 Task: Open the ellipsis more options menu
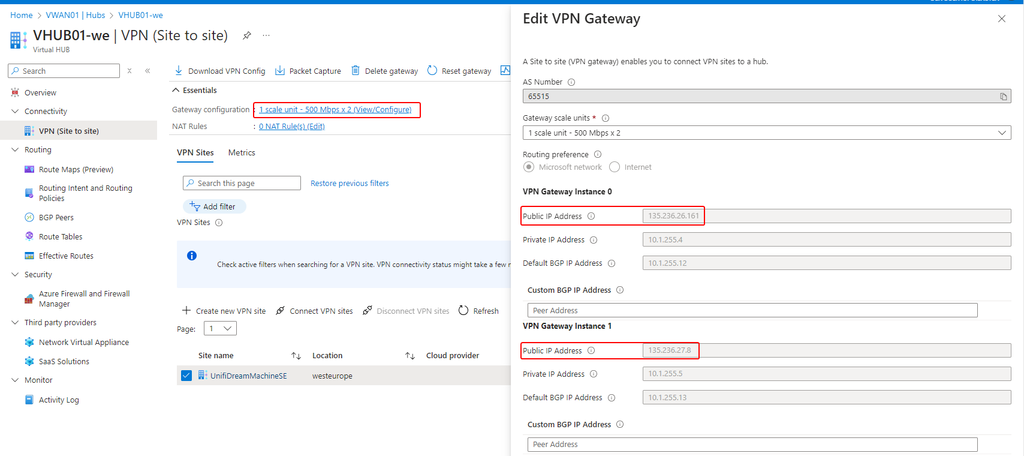pyautogui.click(x=266, y=35)
